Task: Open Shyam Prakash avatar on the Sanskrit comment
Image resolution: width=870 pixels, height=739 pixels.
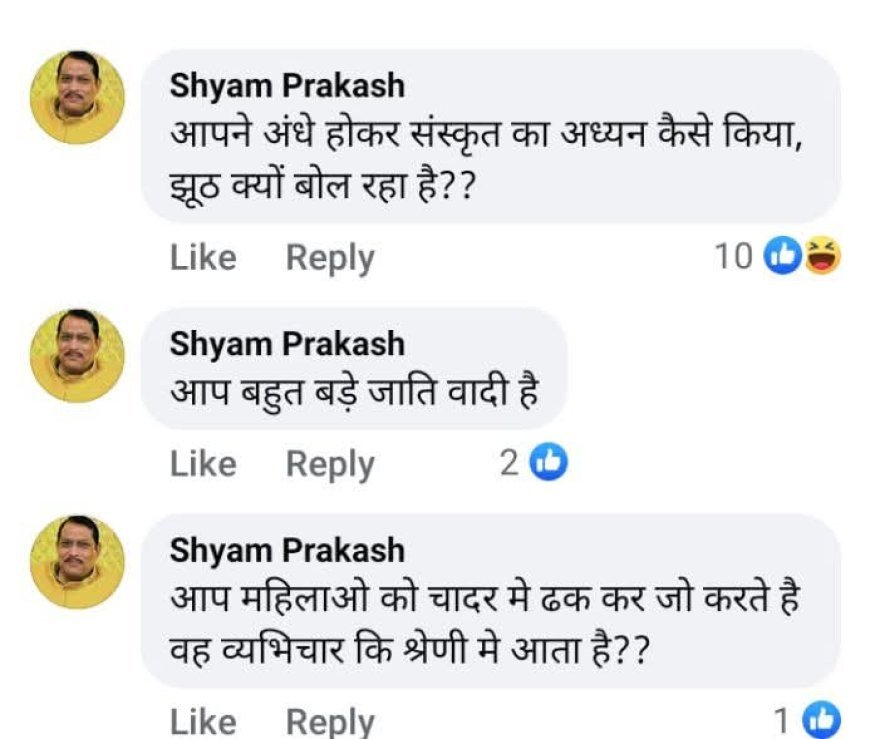Action: tap(77, 98)
